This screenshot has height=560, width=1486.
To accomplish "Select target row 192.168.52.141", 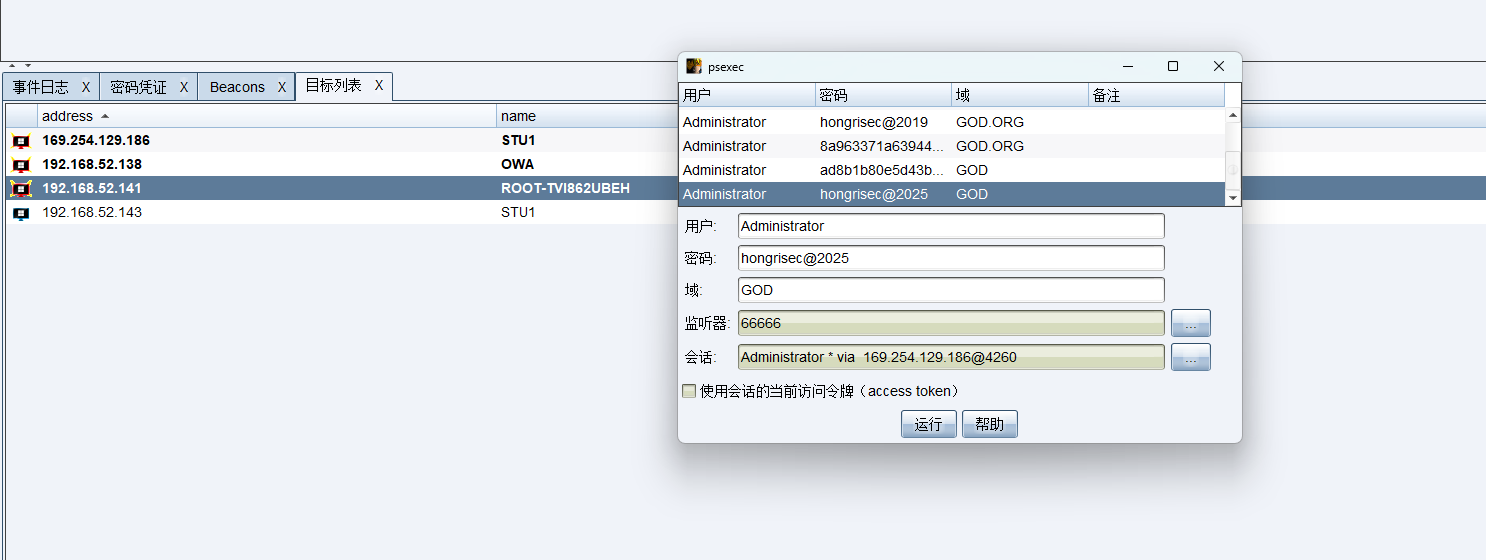I will point(340,189).
